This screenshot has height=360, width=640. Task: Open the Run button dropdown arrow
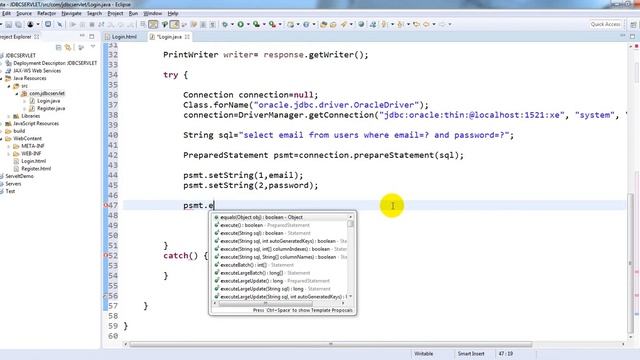(x=248, y=24)
